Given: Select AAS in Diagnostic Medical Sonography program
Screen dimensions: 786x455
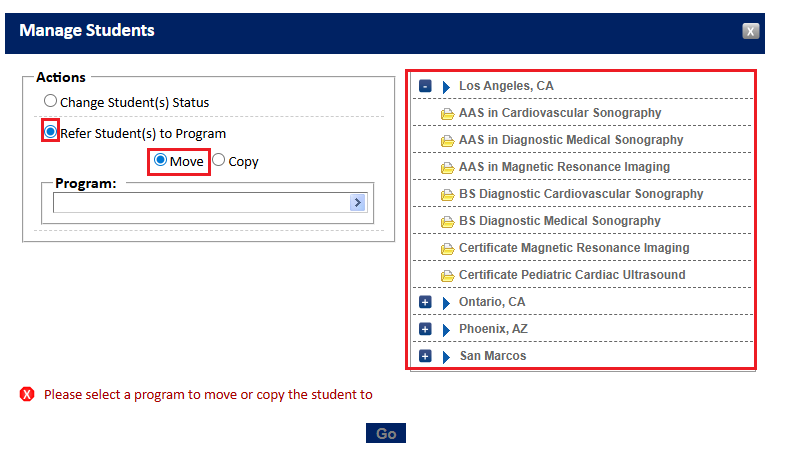Looking at the screenshot, I should [571, 140].
